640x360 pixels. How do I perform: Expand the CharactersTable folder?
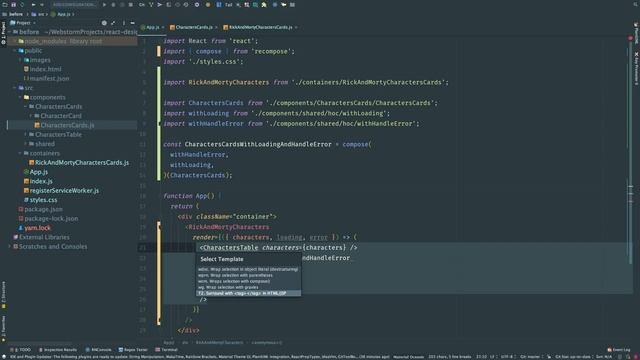tap(25, 135)
